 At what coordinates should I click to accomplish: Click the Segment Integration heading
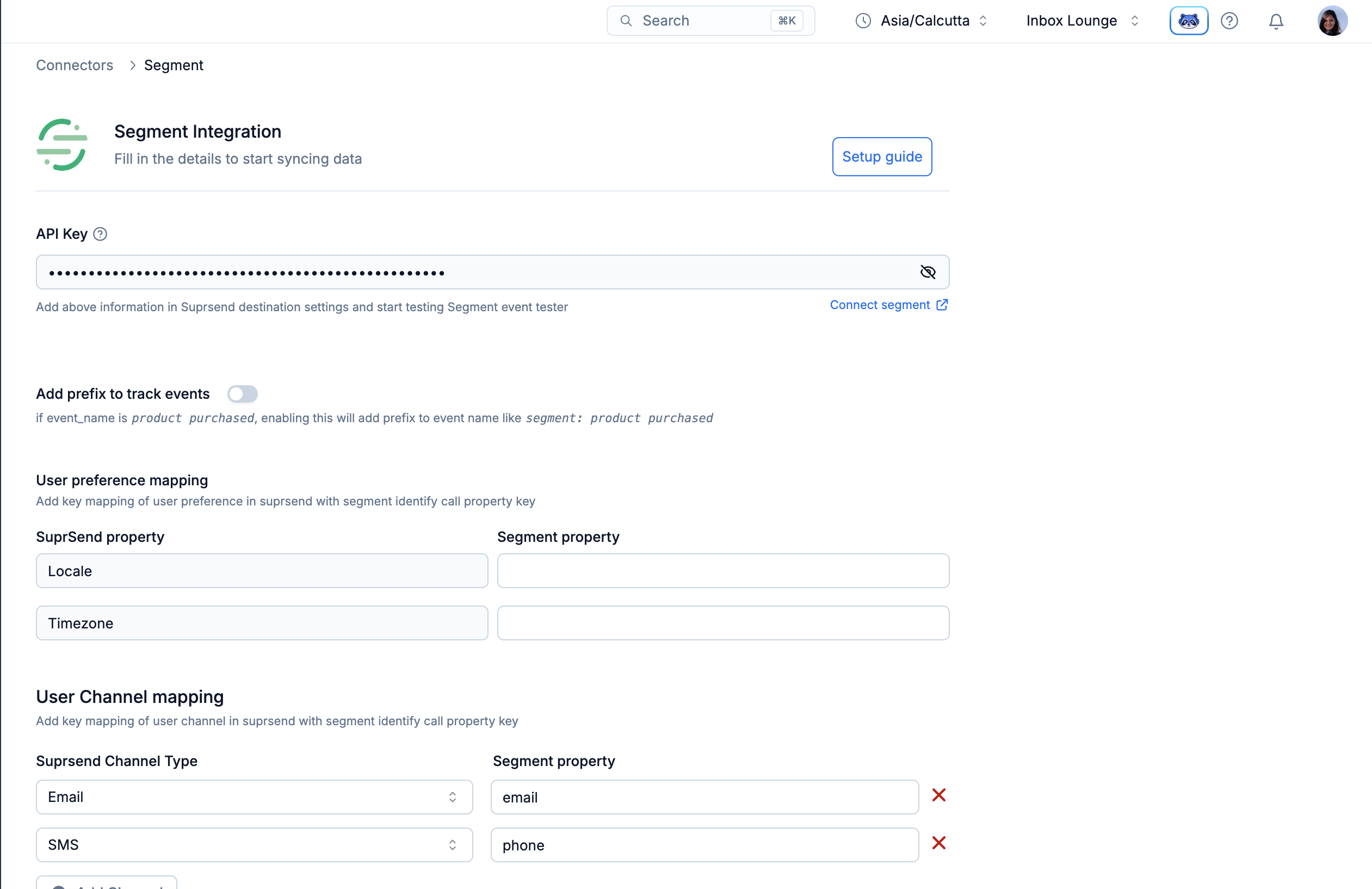(197, 132)
